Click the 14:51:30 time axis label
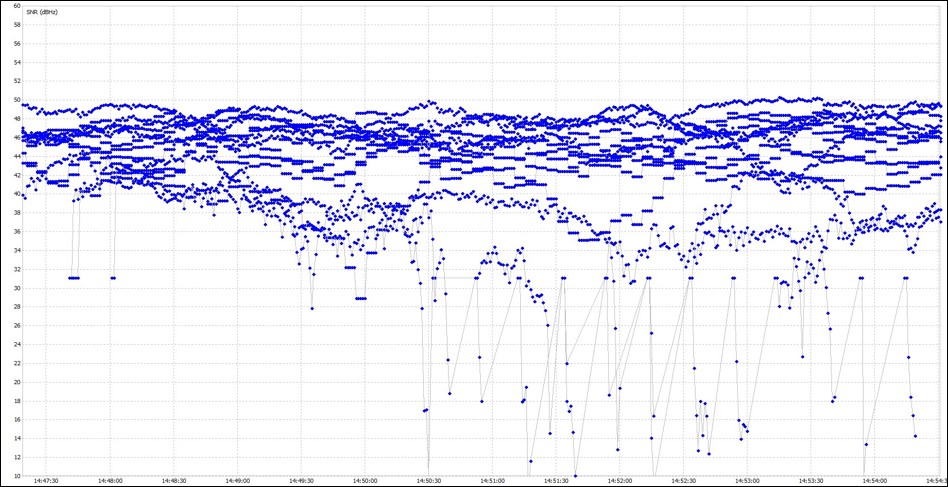The image size is (948, 487). [x=557, y=480]
